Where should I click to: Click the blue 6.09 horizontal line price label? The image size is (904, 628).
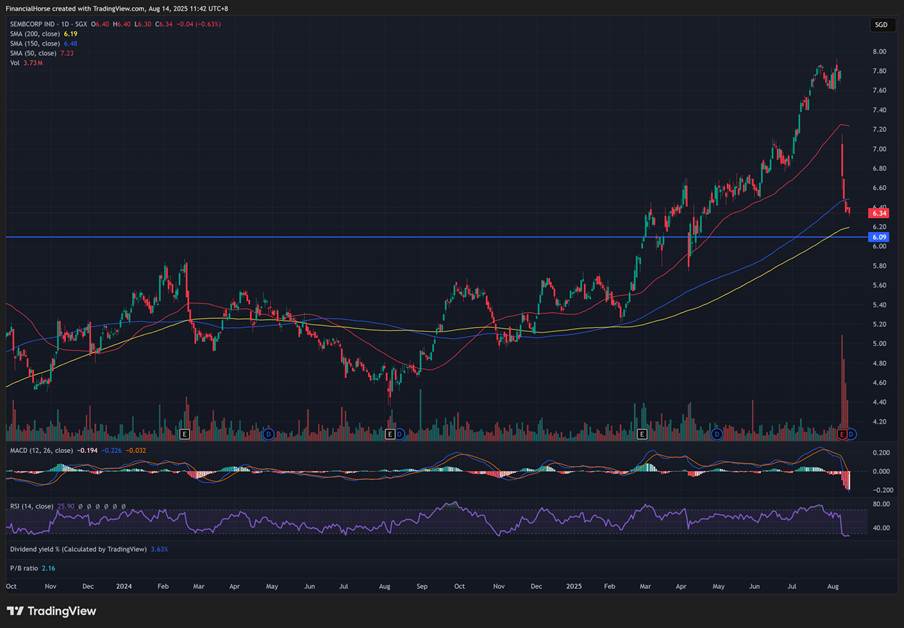879,237
